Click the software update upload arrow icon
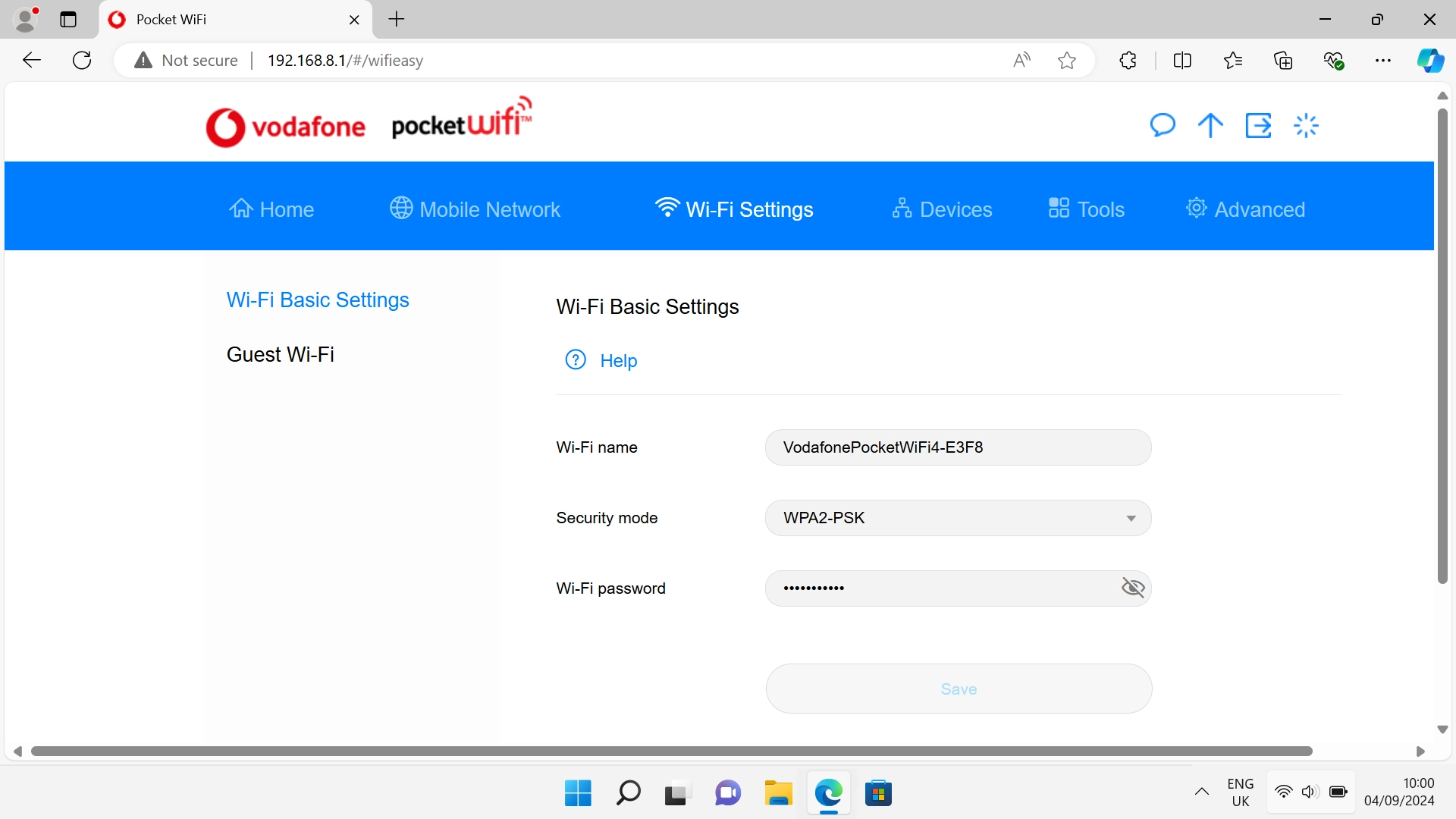The image size is (1456, 819). [1210, 125]
